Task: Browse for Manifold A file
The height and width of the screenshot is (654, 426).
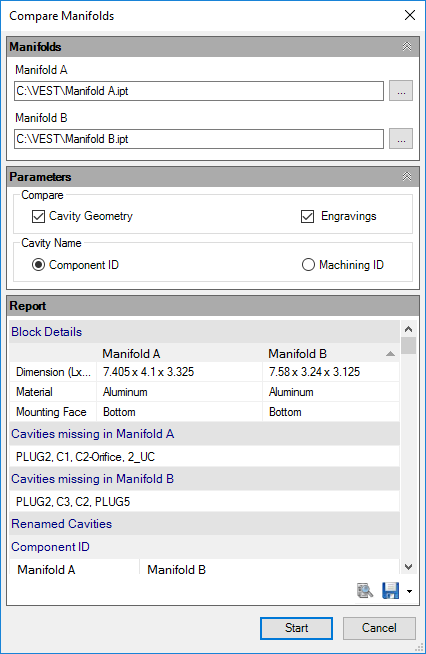Action: pyautogui.click(x=401, y=91)
